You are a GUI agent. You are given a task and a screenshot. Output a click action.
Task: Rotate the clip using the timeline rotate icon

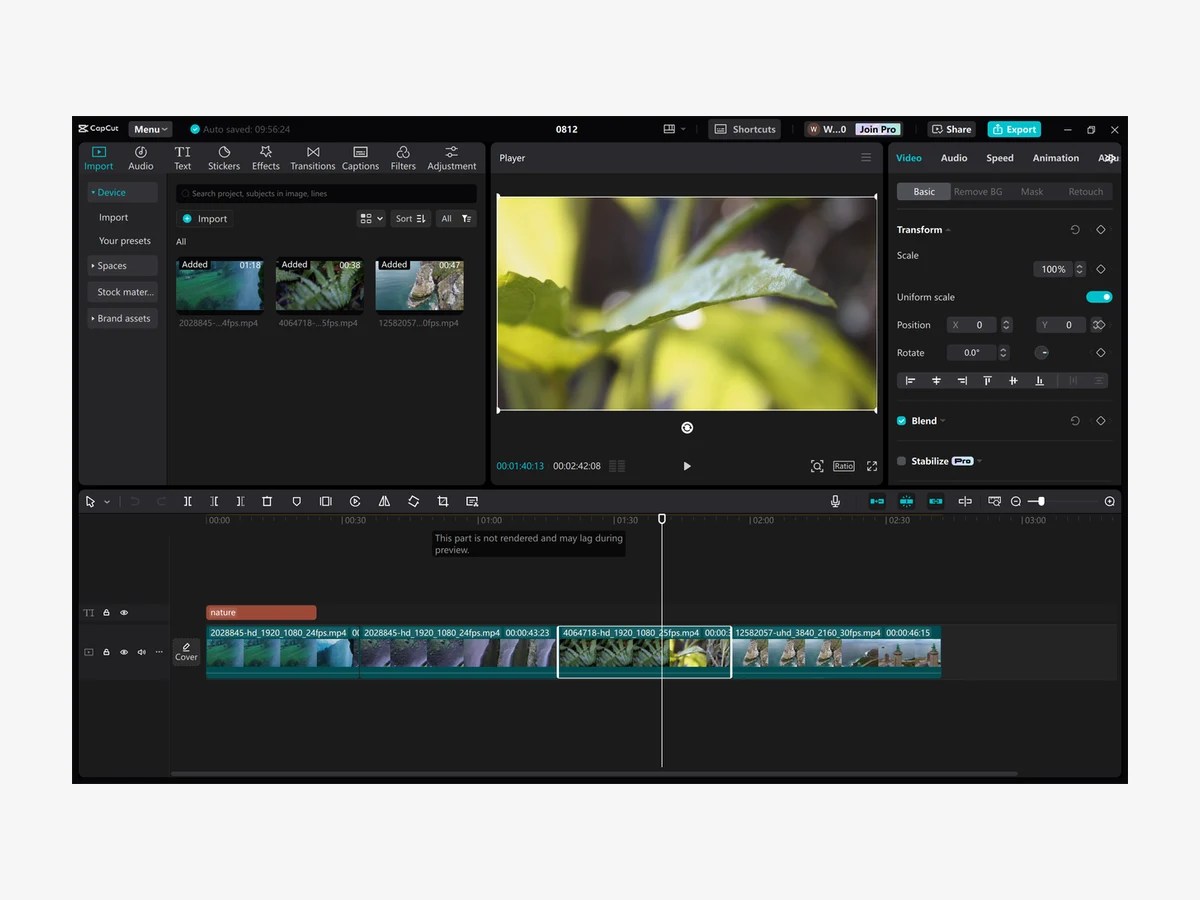[413, 501]
